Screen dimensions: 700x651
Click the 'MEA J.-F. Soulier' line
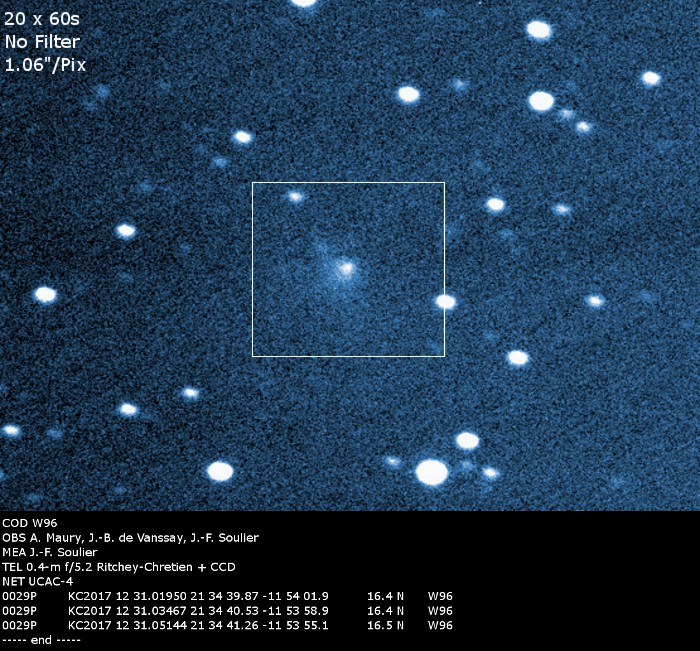point(50,552)
